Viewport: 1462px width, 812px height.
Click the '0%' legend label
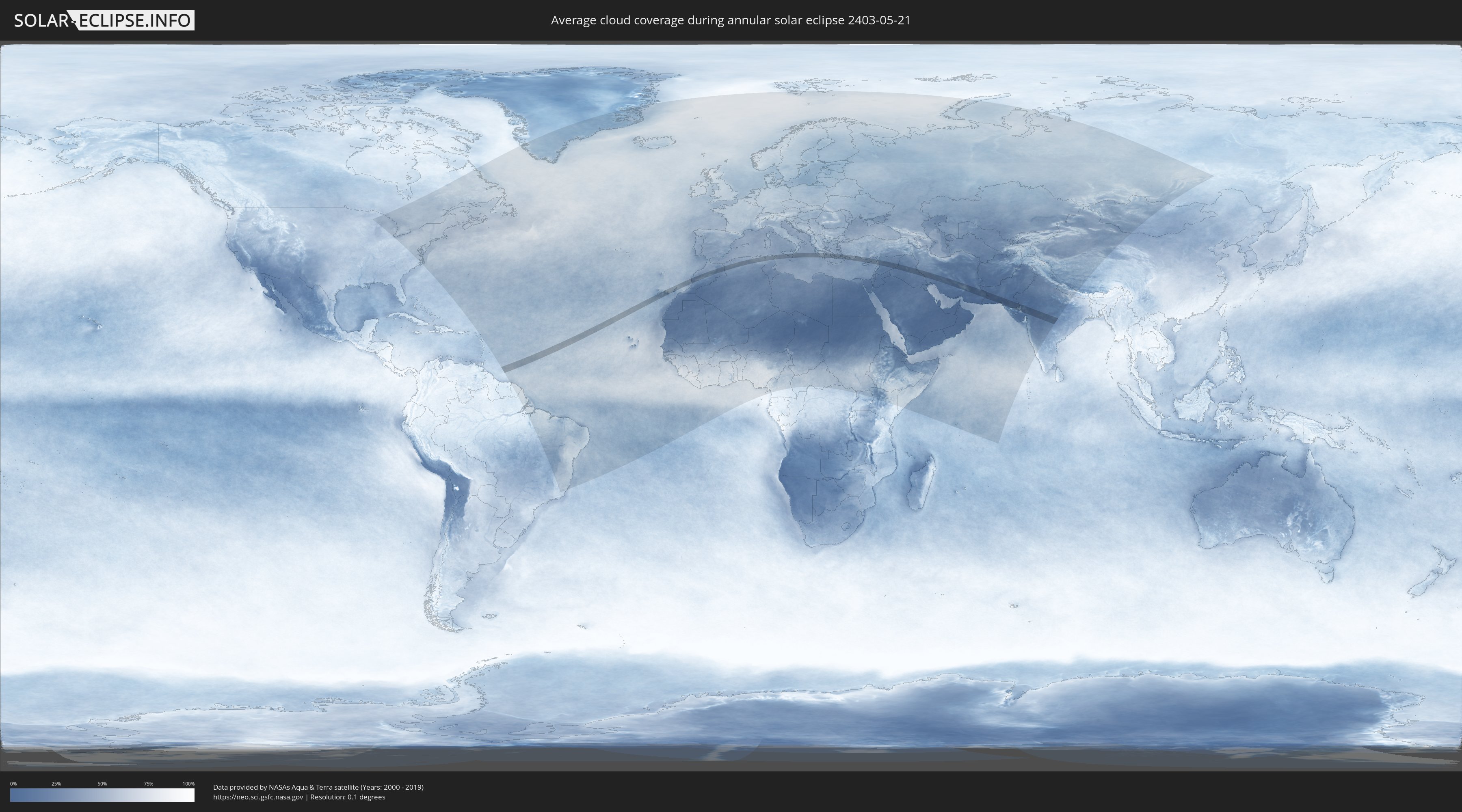[x=13, y=784]
